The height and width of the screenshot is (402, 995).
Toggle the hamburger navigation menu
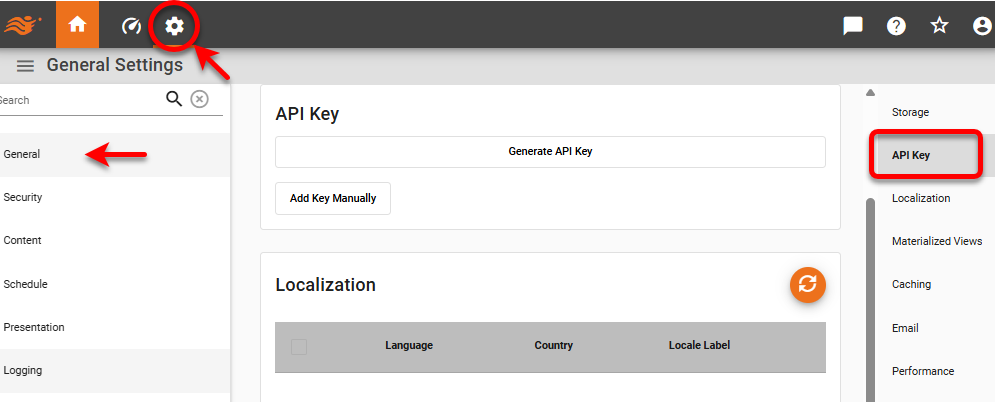coord(26,66)
